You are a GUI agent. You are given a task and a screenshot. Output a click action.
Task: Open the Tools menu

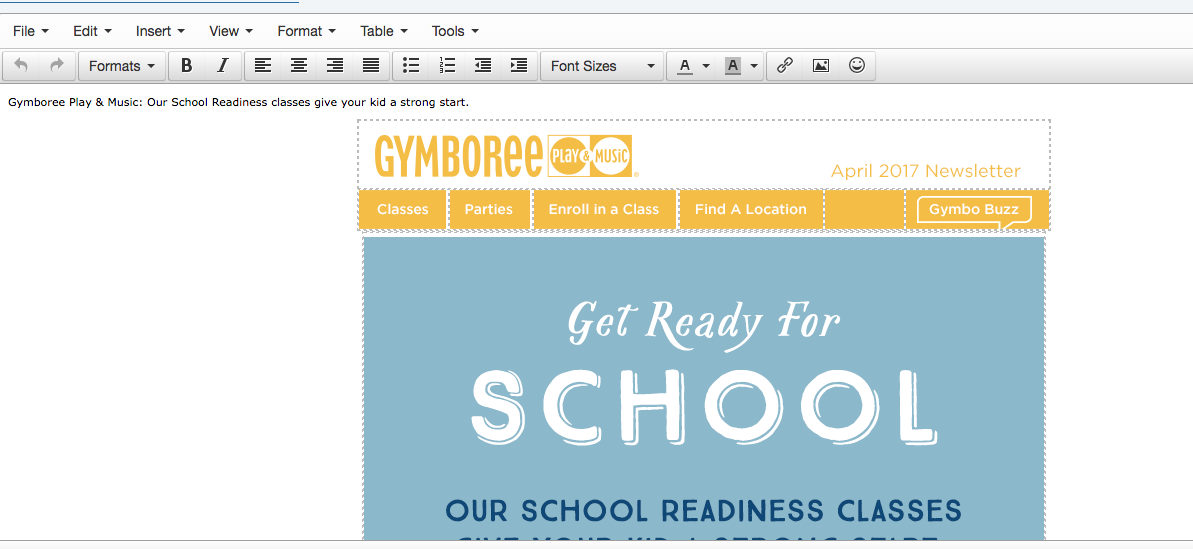click(x=455, y=31)
